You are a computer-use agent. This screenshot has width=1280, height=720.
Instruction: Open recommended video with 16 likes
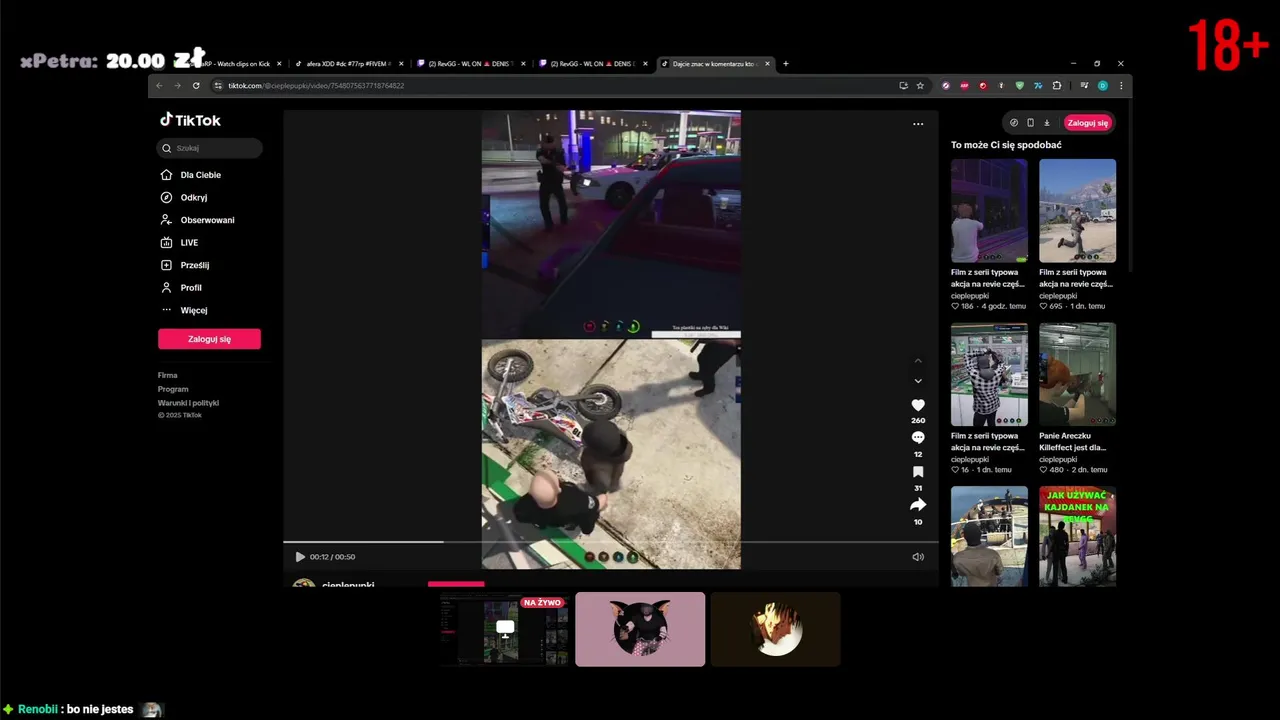point(989,375)
